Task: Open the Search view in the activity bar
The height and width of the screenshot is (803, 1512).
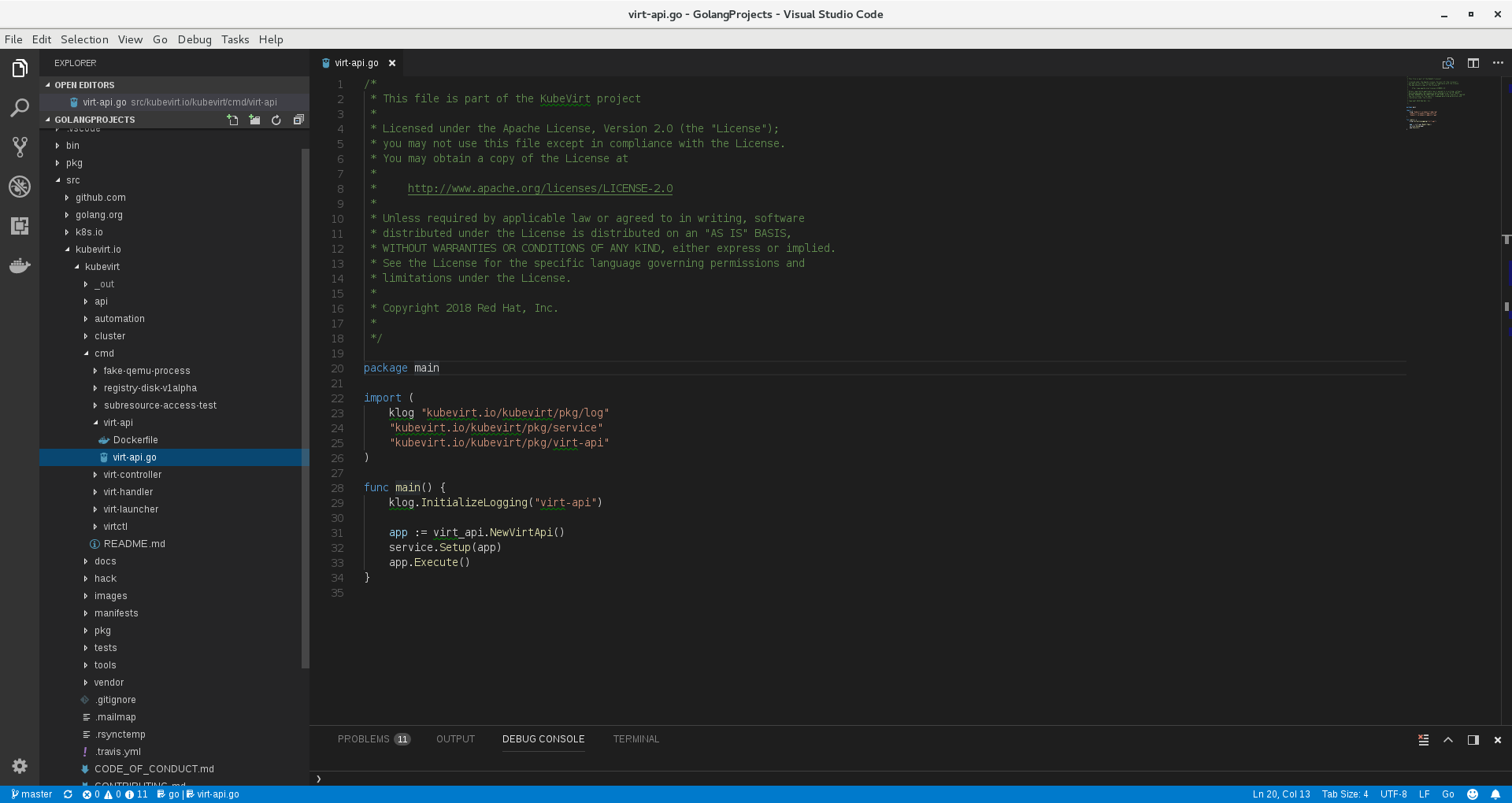Action: [x=20, y=108]
